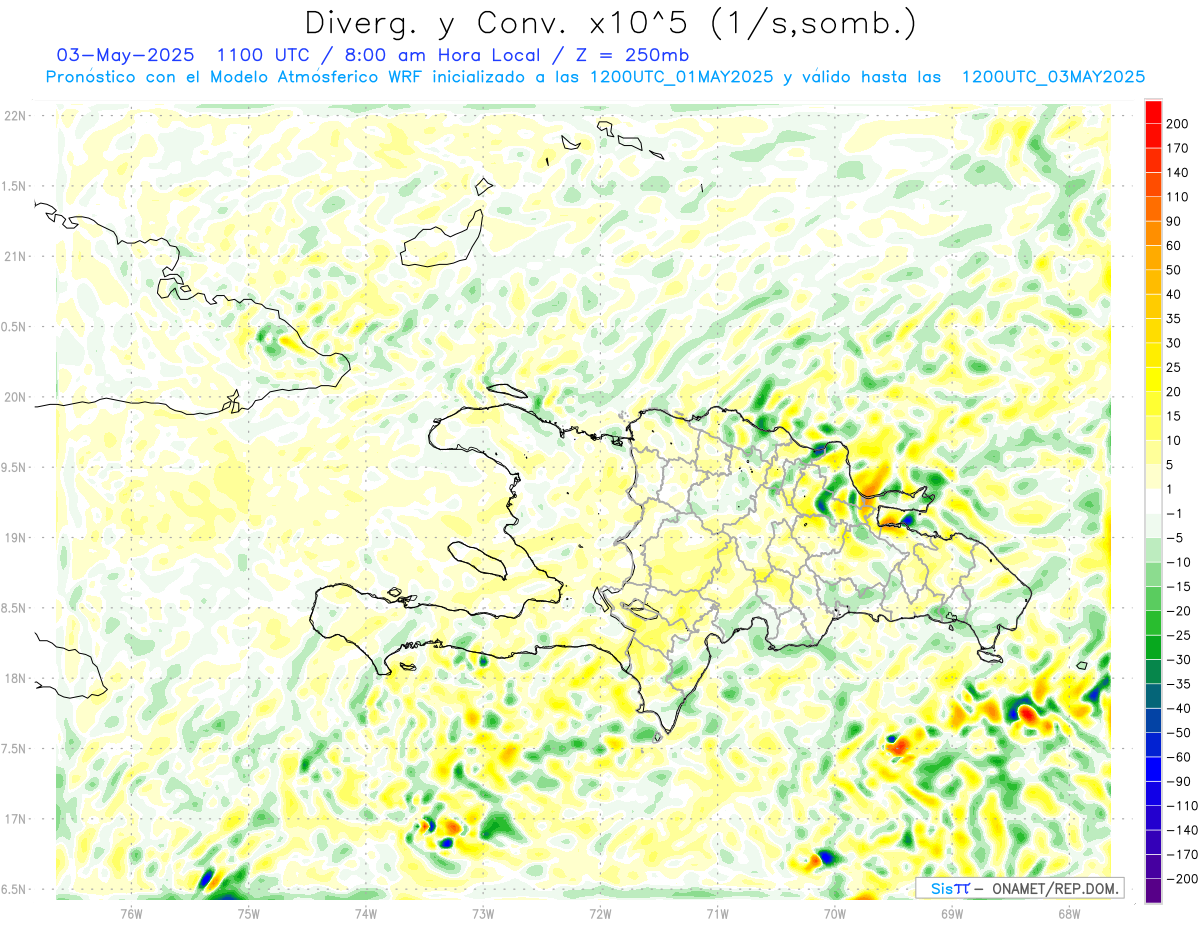Click the '70W' longitude label
The width and height of the screenshot is (1200, 927).
[834, 913]
